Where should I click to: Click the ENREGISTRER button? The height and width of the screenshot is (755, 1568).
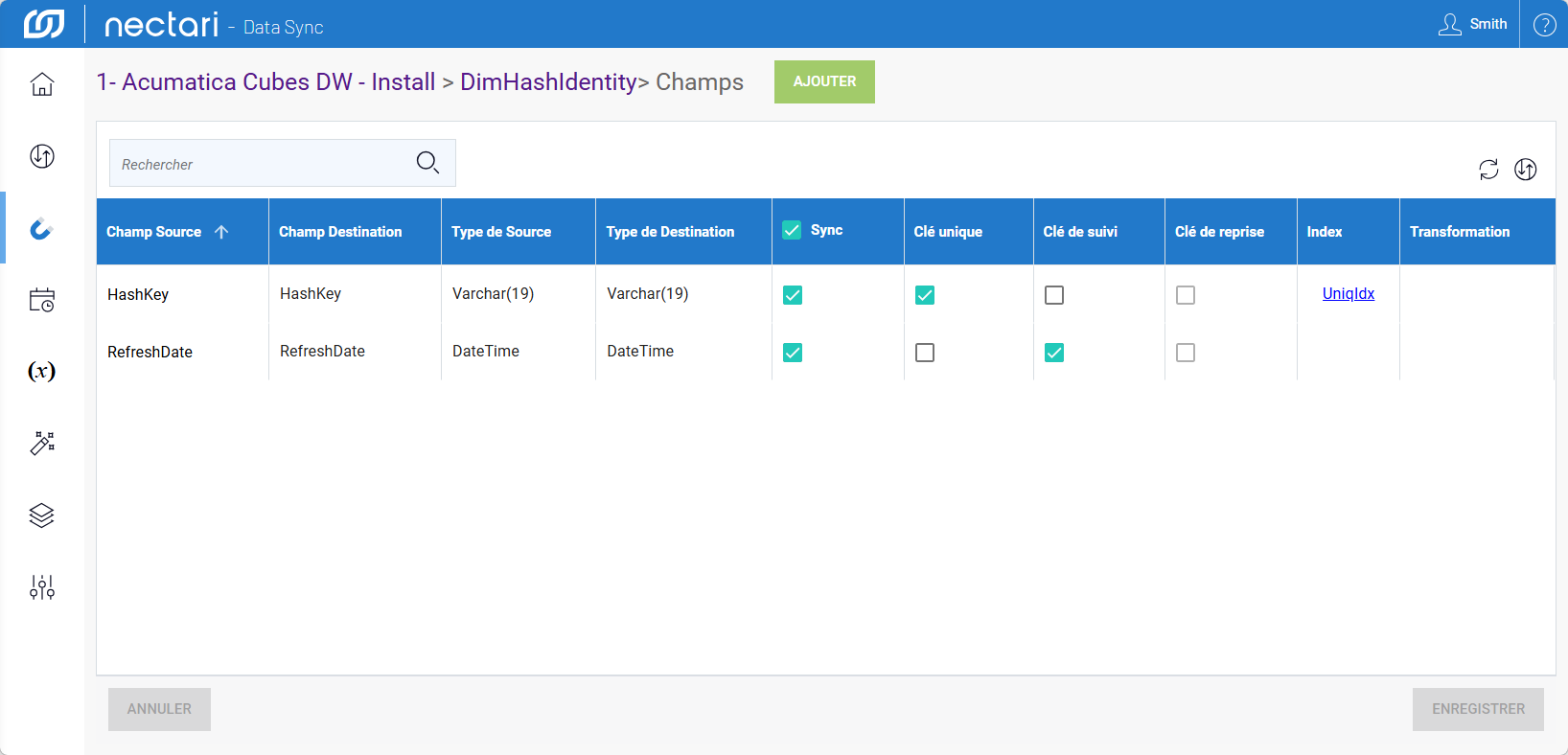pyautogui.click(x=1478, y=709)
